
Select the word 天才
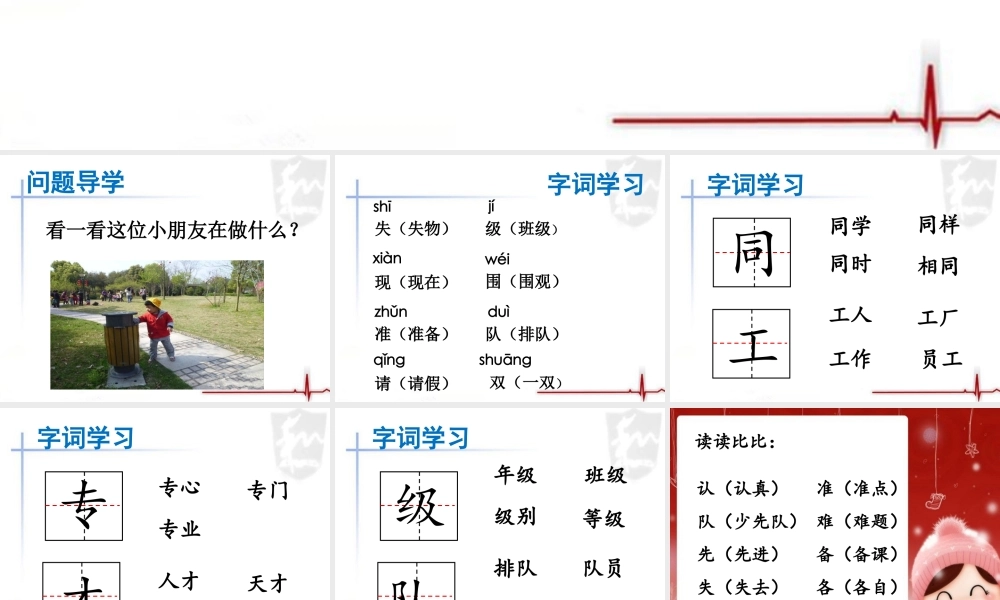click(x=268, y=583)
